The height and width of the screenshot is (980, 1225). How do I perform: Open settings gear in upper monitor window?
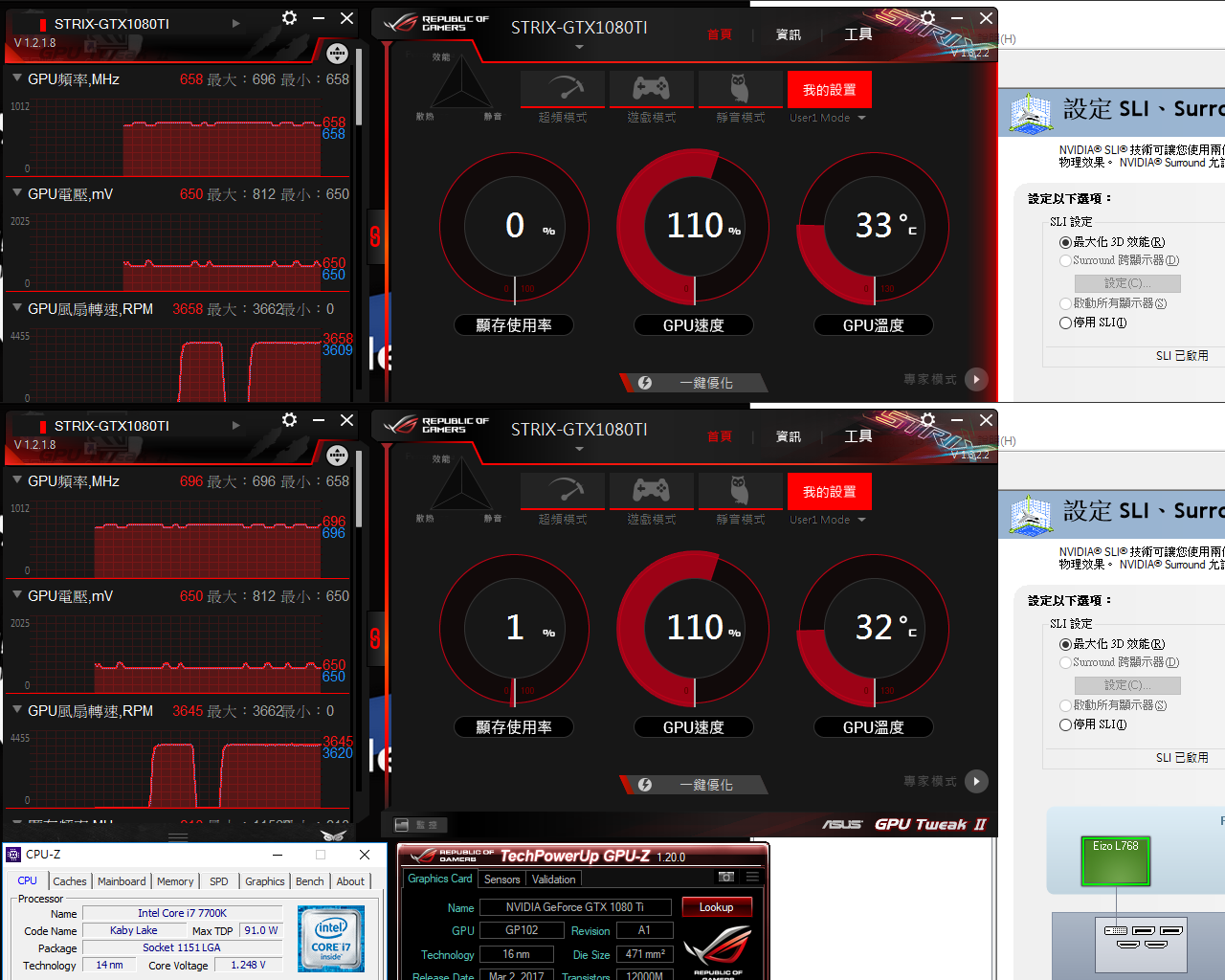[289, 17]
